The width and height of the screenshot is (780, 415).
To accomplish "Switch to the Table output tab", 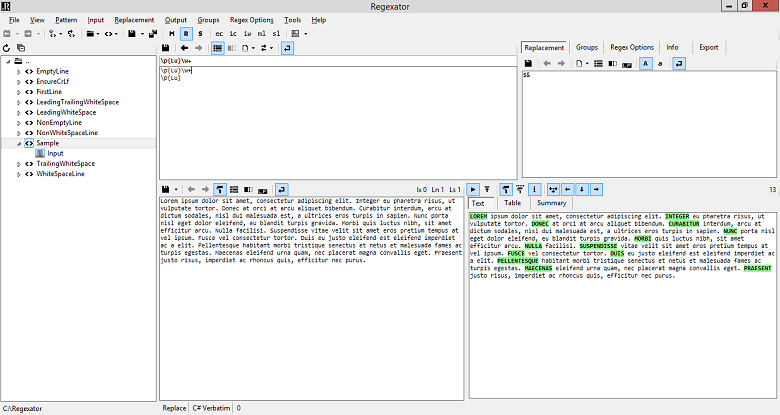I will [512, 203].
